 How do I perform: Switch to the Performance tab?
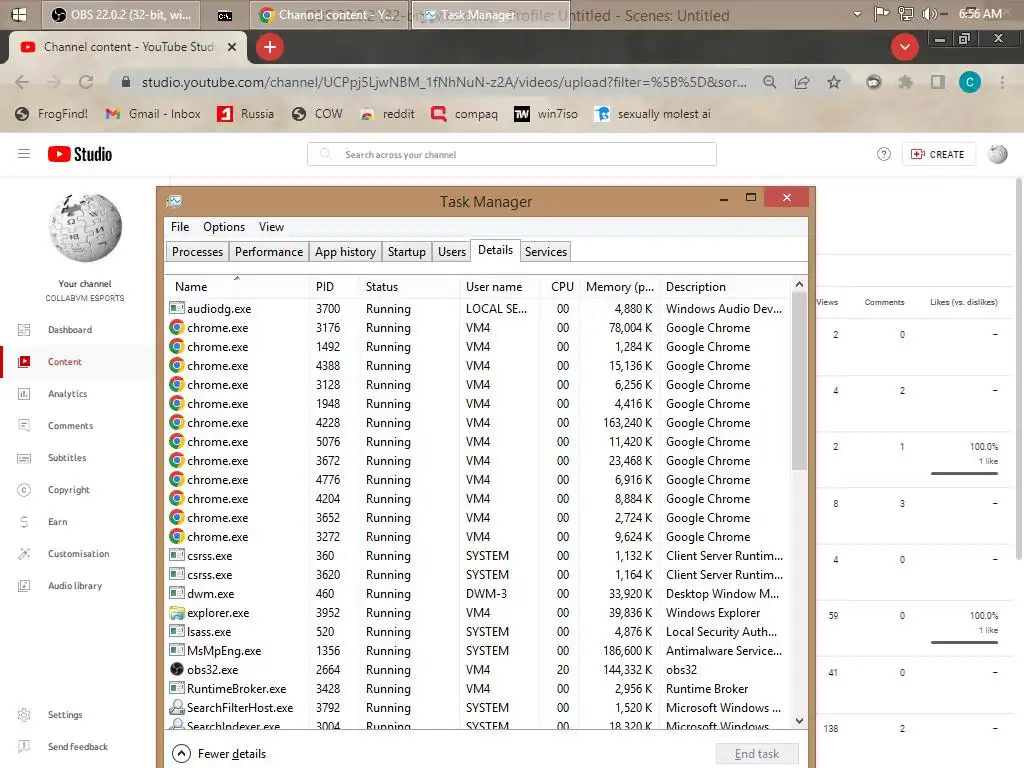point(268,251)
